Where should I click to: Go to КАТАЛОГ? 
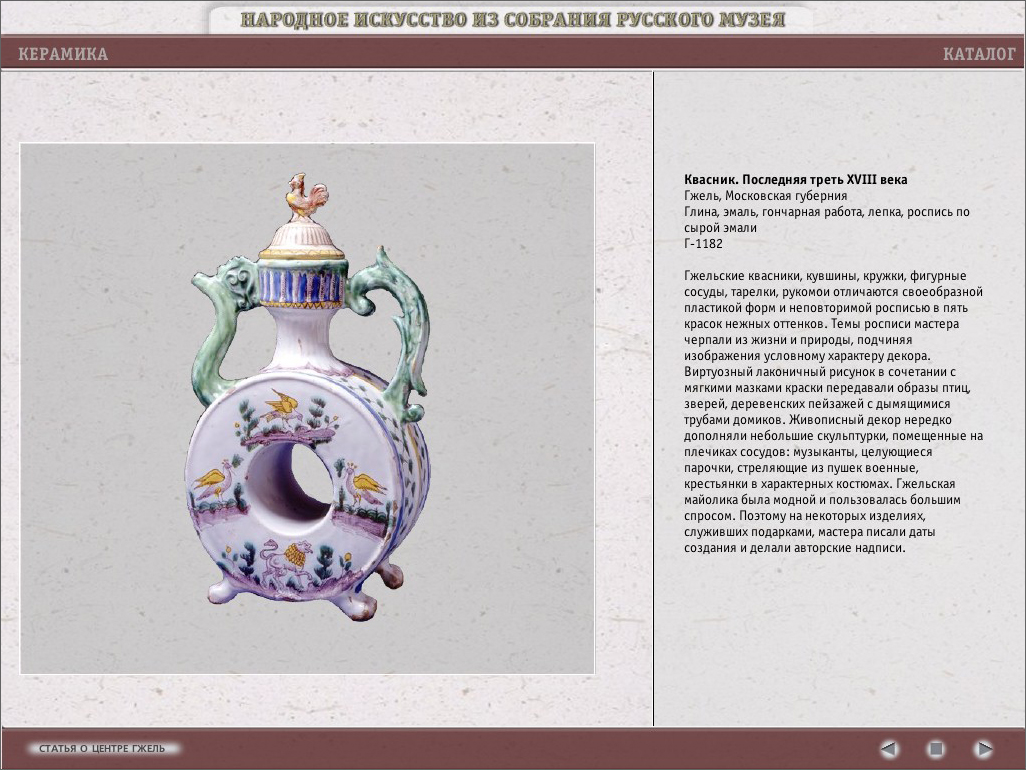coord(978,54)
